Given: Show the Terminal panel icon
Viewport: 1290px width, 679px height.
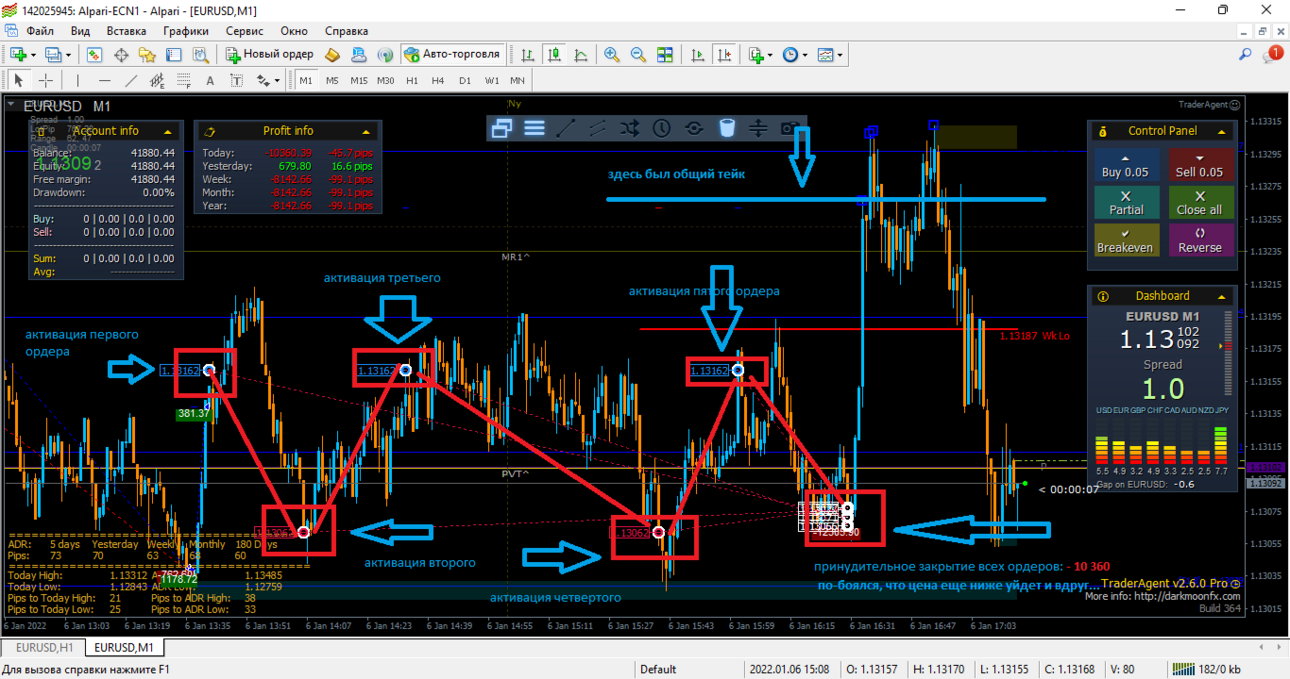Looking at the screenshot, I should (x=174, y=55).
